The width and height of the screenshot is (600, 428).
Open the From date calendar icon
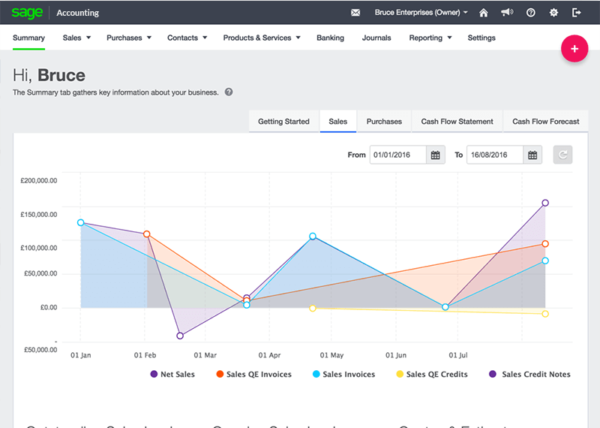click(435, 155)
